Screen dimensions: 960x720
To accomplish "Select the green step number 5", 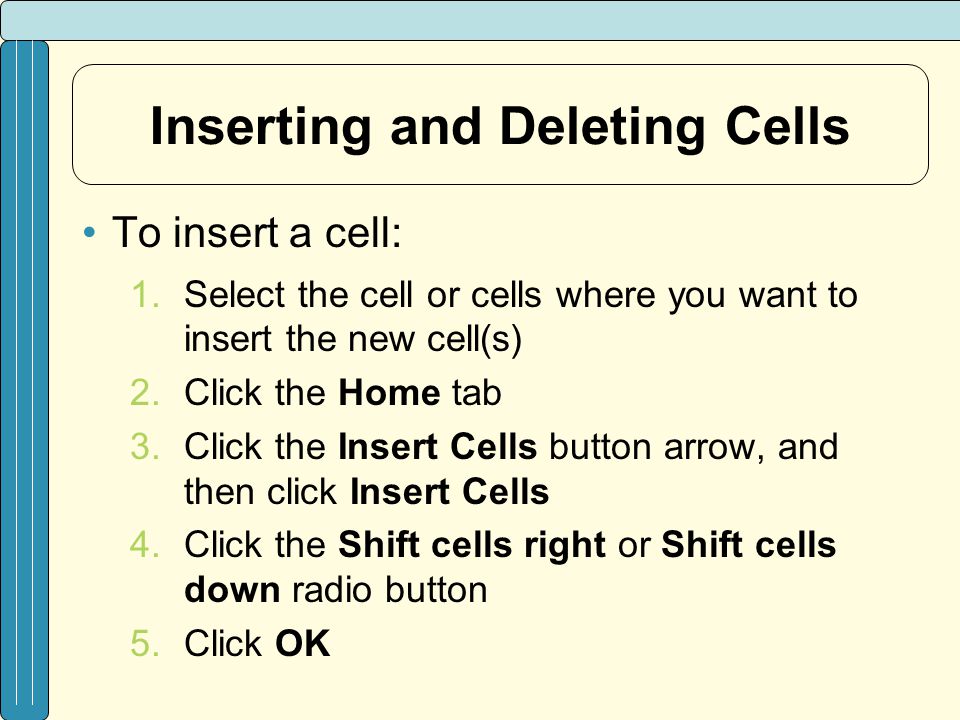I will [x=145, y=643].
